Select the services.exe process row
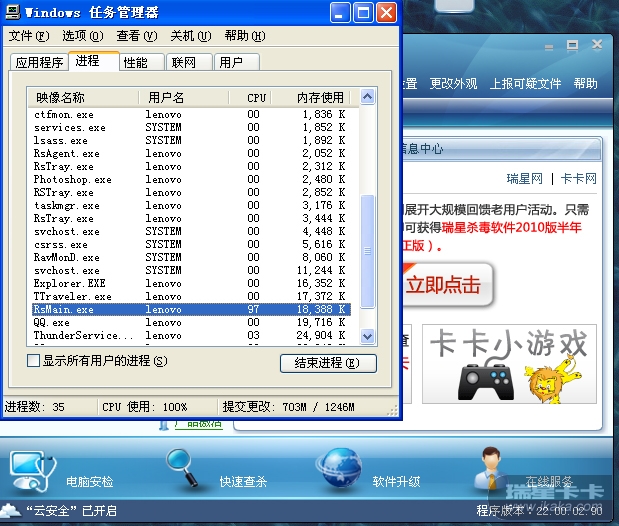 click(x=191, y=128)
